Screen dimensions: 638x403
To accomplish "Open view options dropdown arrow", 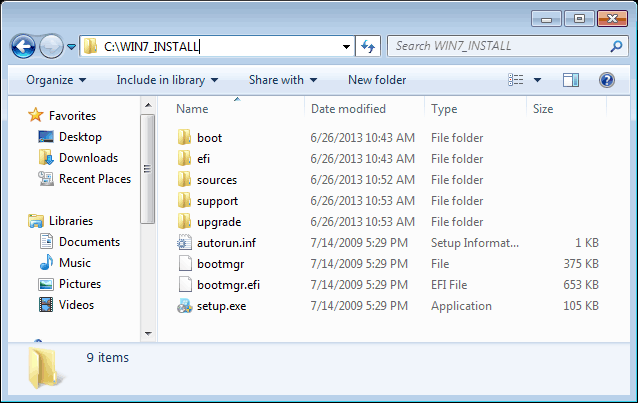I will [x=537, y=80].
